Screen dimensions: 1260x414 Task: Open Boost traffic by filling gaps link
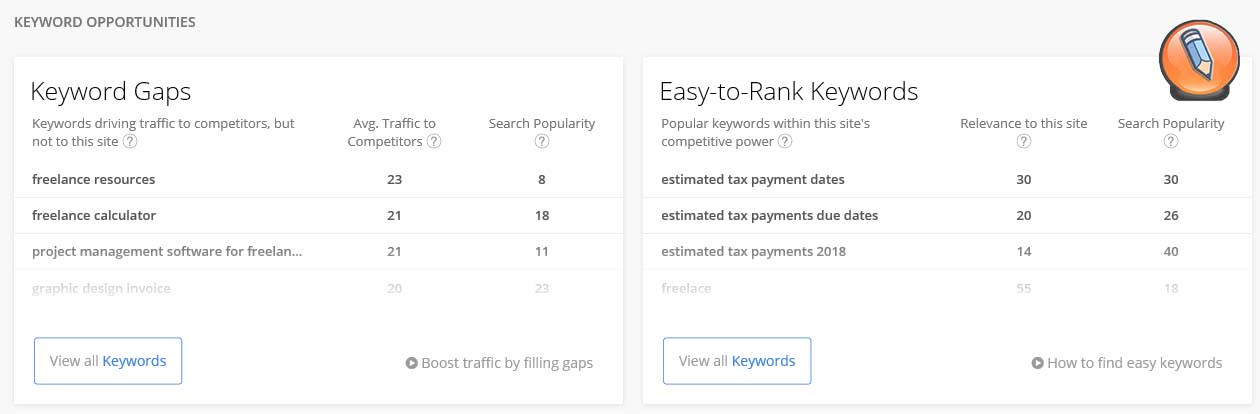pos(507,363)
